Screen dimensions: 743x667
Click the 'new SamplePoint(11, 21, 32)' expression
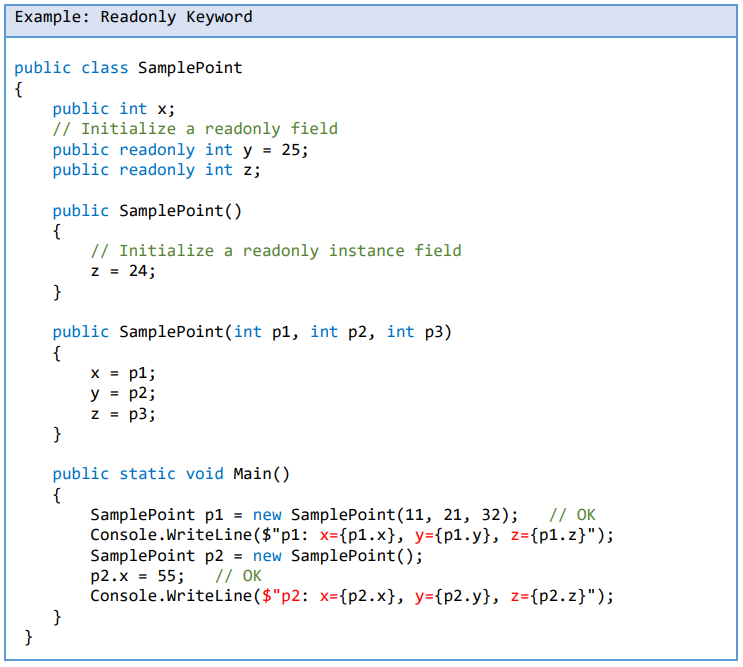[x=385, y=516]
